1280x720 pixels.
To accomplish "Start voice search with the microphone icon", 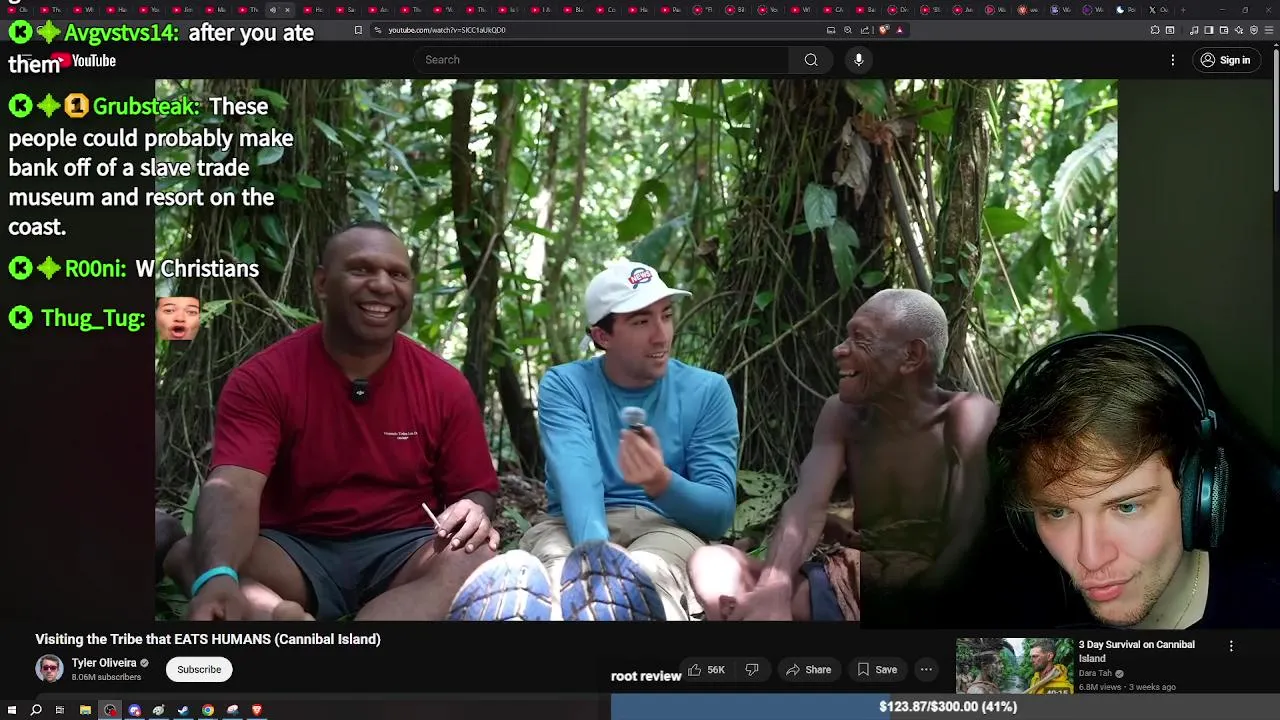I will point(858,60).
